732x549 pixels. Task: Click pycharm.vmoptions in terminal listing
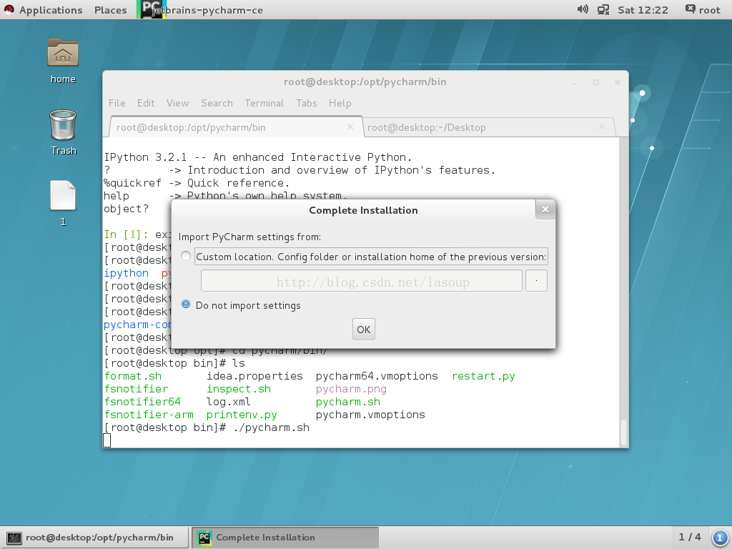point(370,415)
